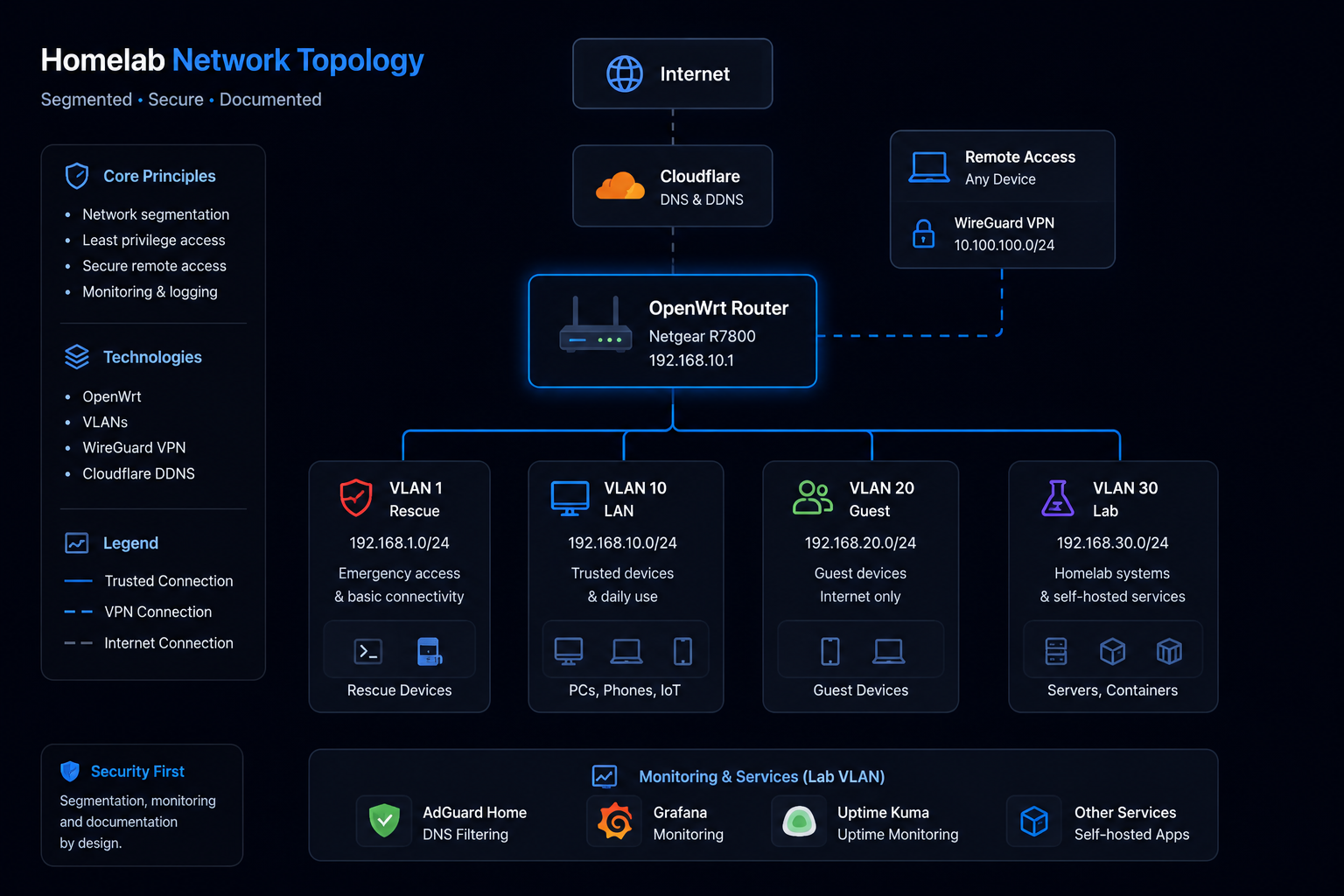Click the OpenWrt item under Technologies
Viewport: 1344px width, 896px height.
[112, 396]
